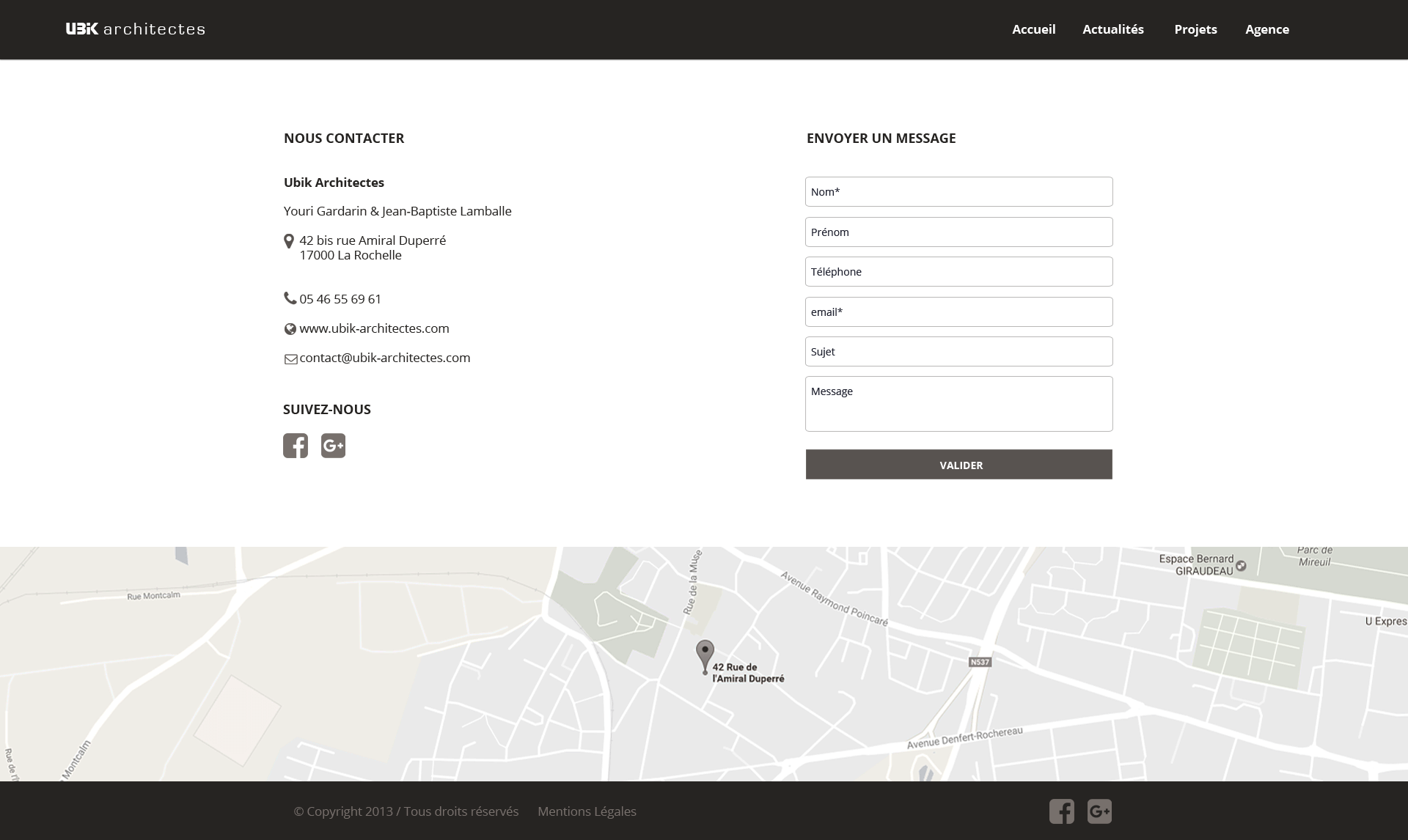Image resolution: width=1408 pixels, height=840 pixels.
Task: Focus the Nom* input field
Action: click(958, 192)
